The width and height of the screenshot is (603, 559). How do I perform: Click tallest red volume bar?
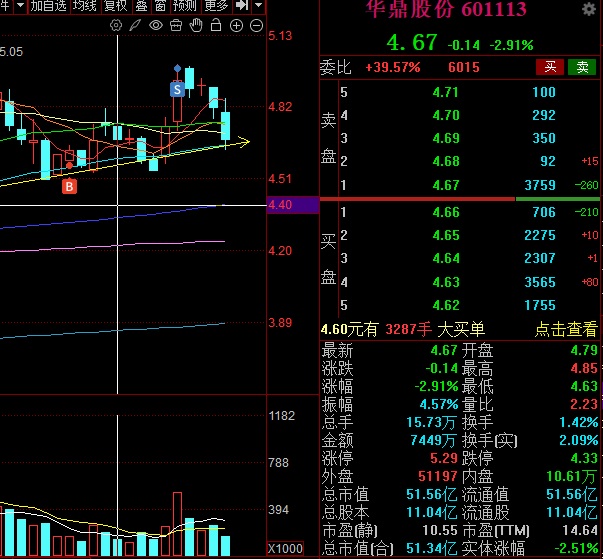(x=177, y=524)
